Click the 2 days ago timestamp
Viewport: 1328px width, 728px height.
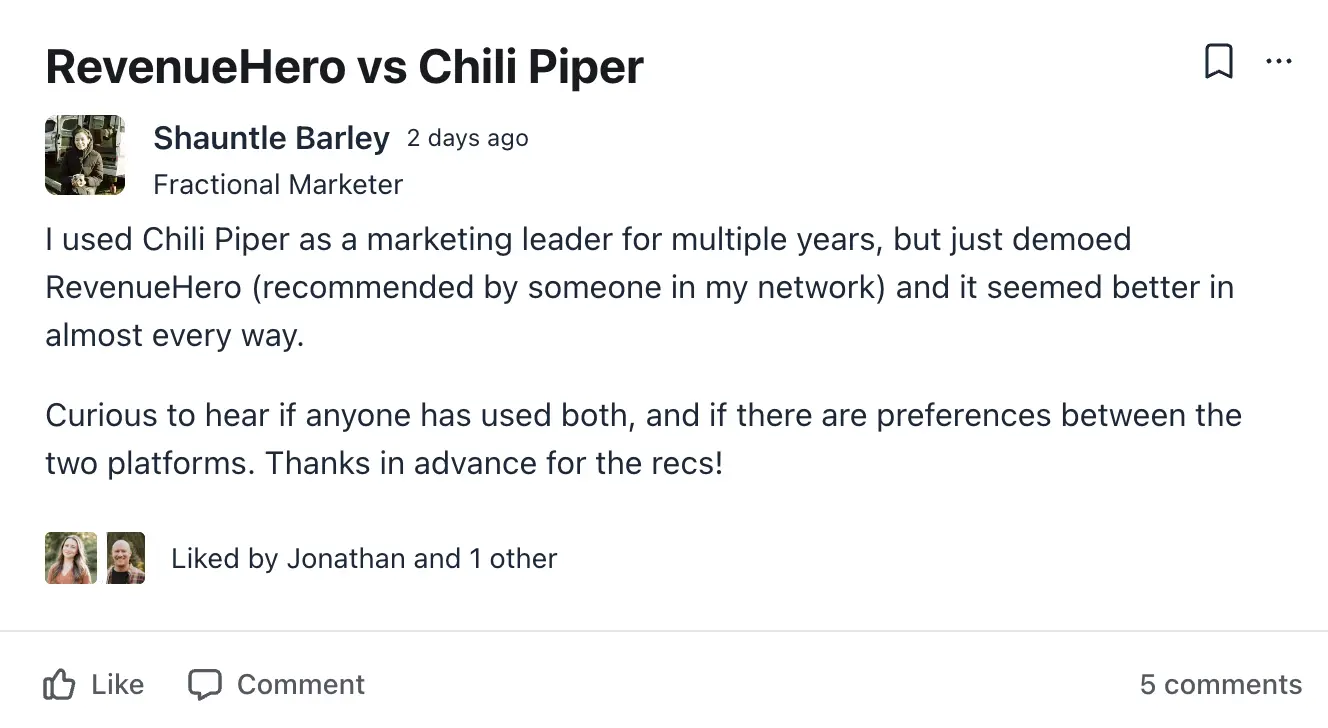coord(467,138)
